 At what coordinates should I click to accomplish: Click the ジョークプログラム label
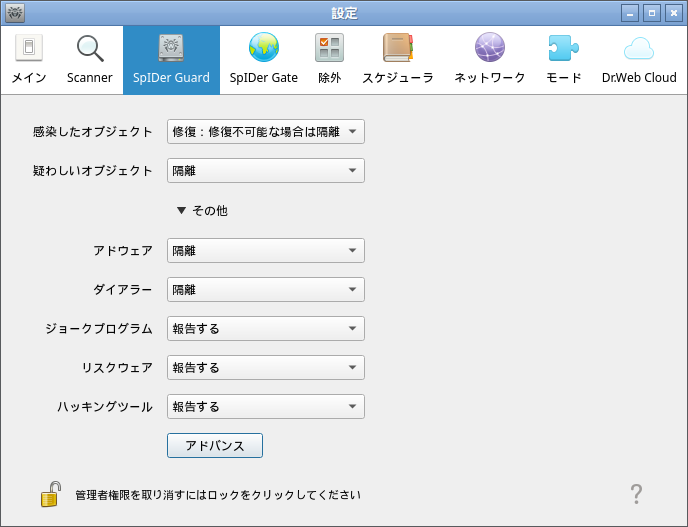(x=99, y=329)
